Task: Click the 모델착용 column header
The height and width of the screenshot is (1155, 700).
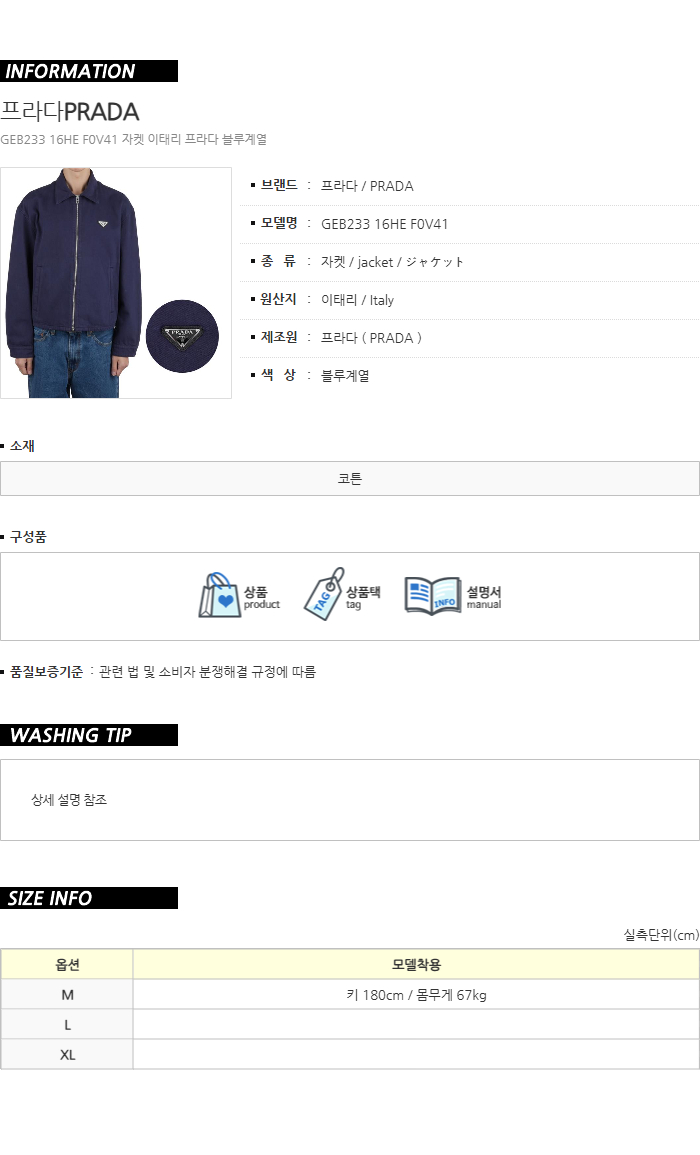Action: tap(416, 964)
